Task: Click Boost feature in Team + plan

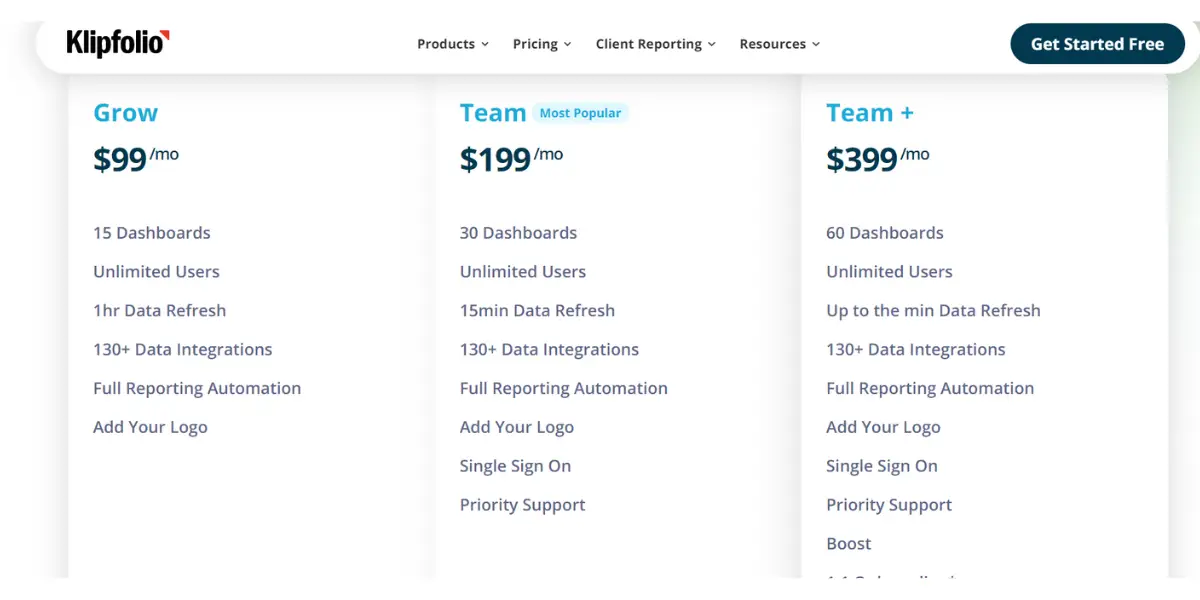Action: point(849,544)
